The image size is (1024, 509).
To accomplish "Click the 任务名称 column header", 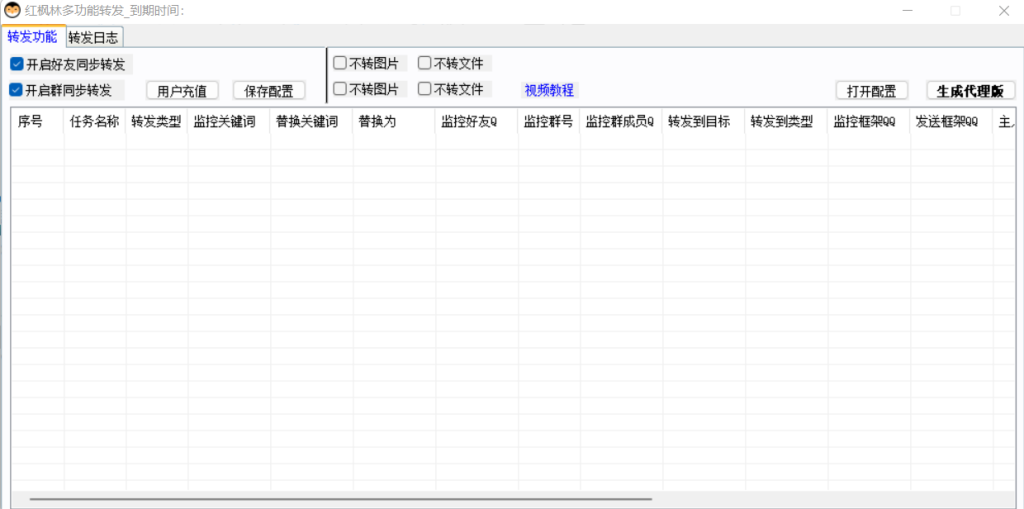I will (x=94, y=122).
